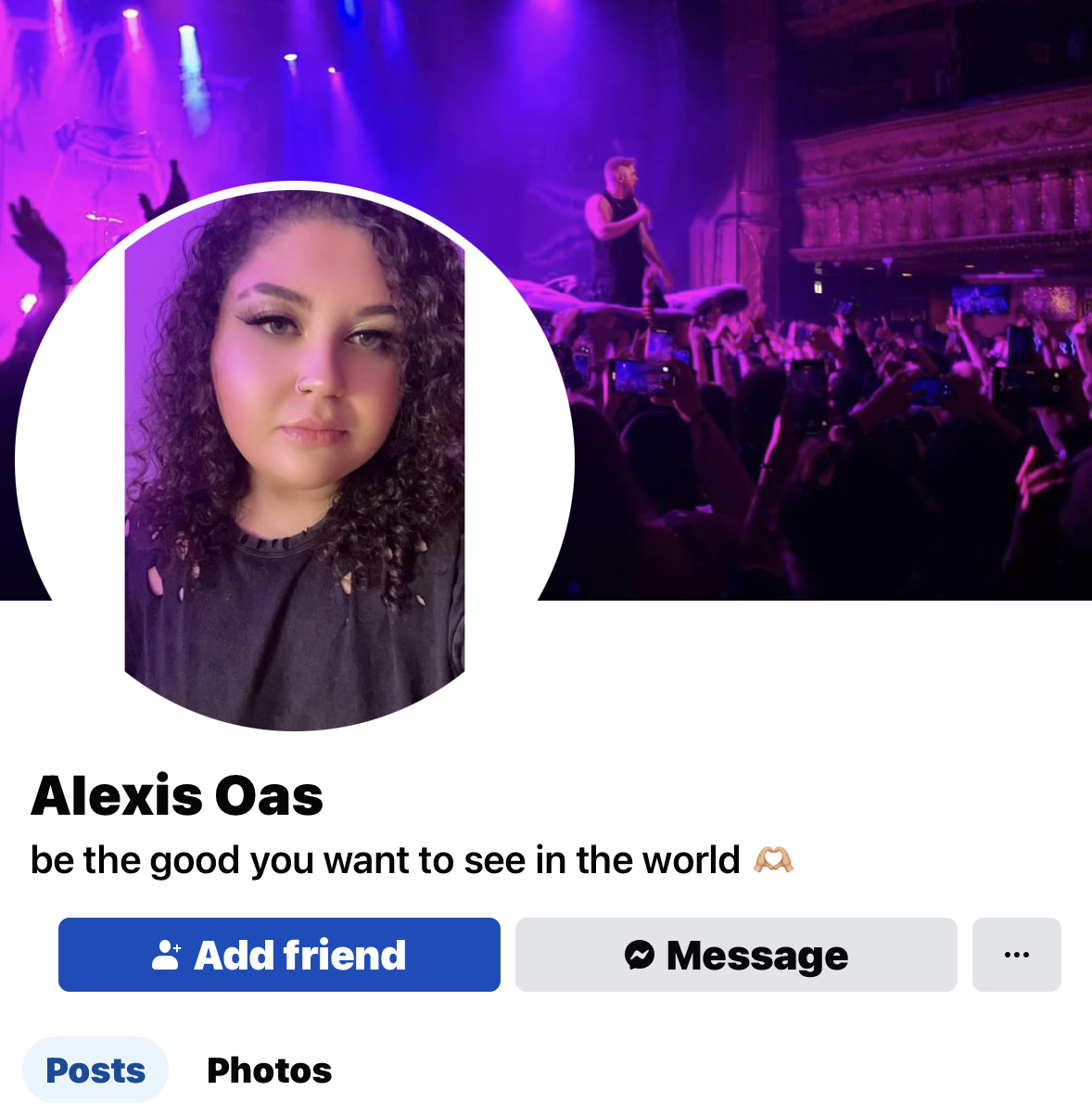Click the word "friend" on the blue button
This screenshot has width=1092, height=1116.
coord(345,955)
